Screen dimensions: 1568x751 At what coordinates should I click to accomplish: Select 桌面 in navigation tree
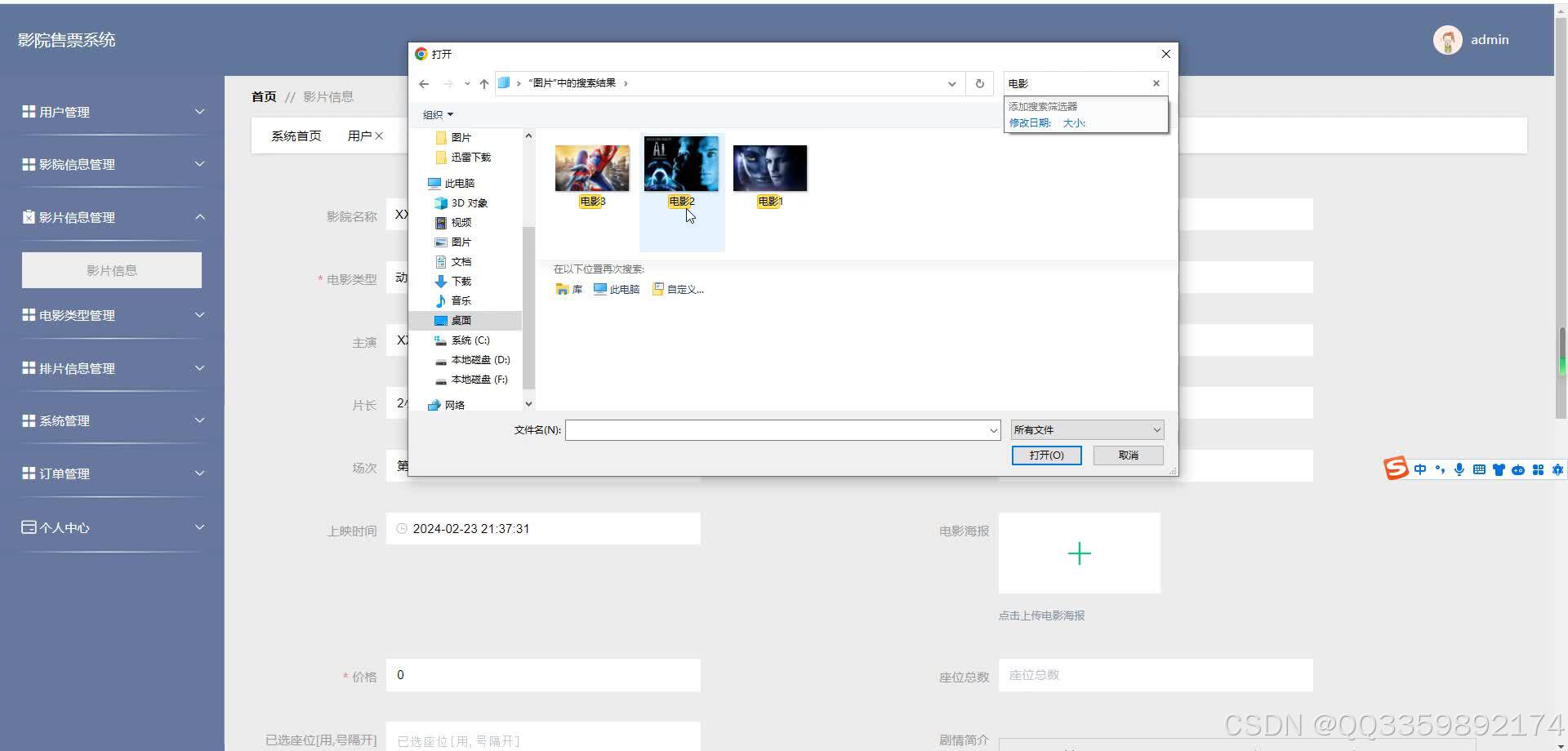pyautogui.click(x=461, y=320)
